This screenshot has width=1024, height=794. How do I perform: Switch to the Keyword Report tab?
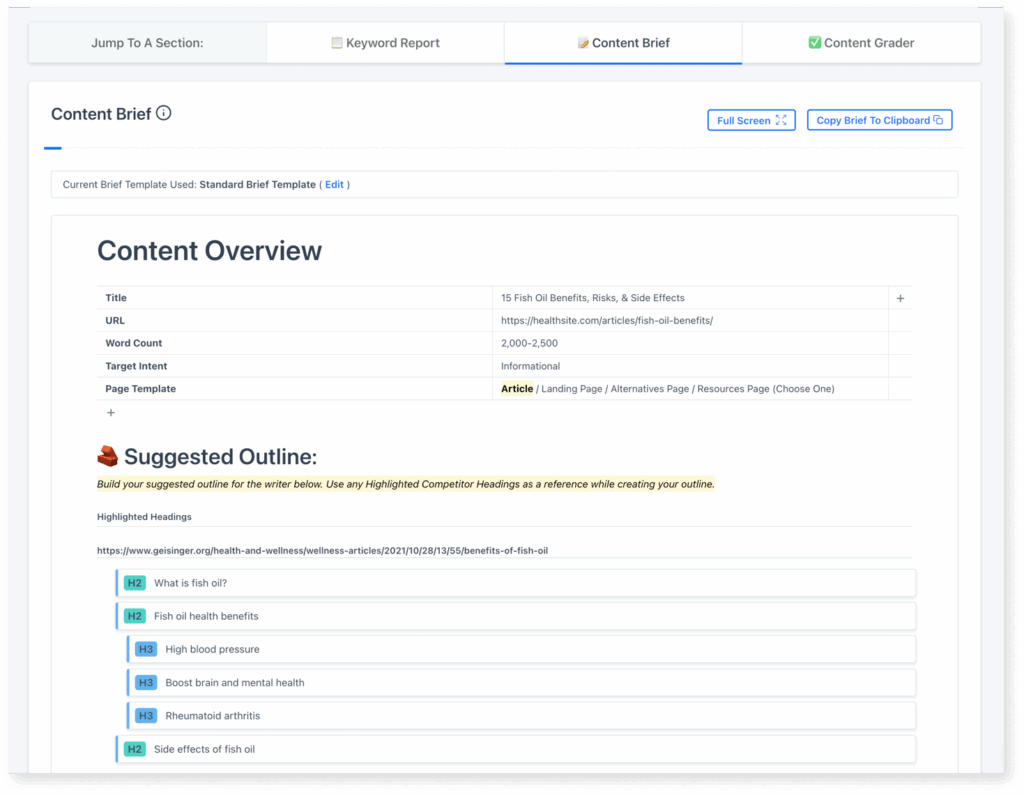coord(385,42)
